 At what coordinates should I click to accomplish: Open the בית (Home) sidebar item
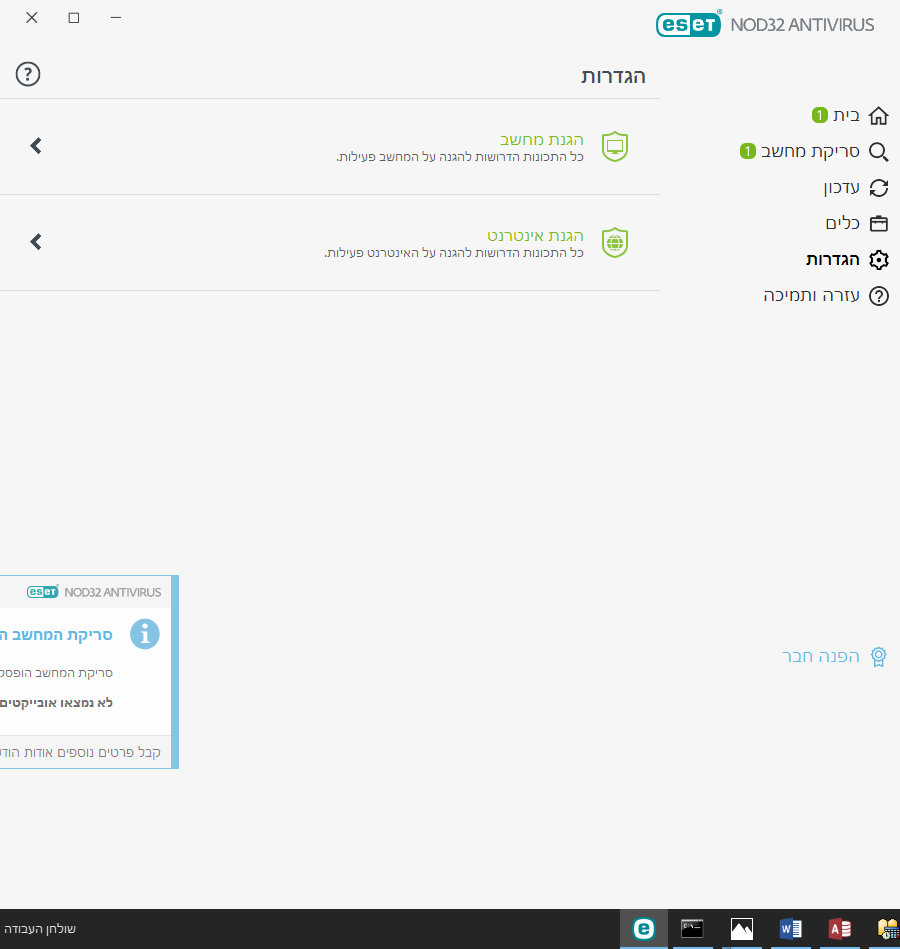(850, 116)
